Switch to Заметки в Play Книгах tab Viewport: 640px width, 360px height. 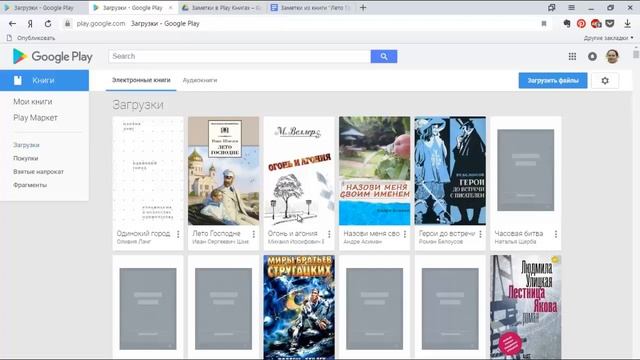(222, 7)
